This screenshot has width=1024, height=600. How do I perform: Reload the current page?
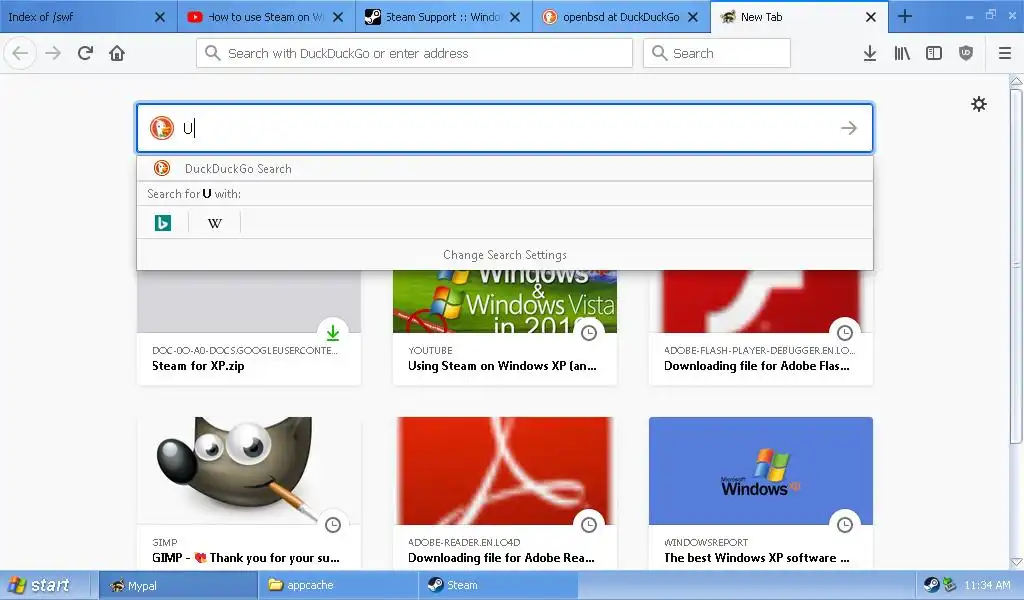[x=85, y=53]
